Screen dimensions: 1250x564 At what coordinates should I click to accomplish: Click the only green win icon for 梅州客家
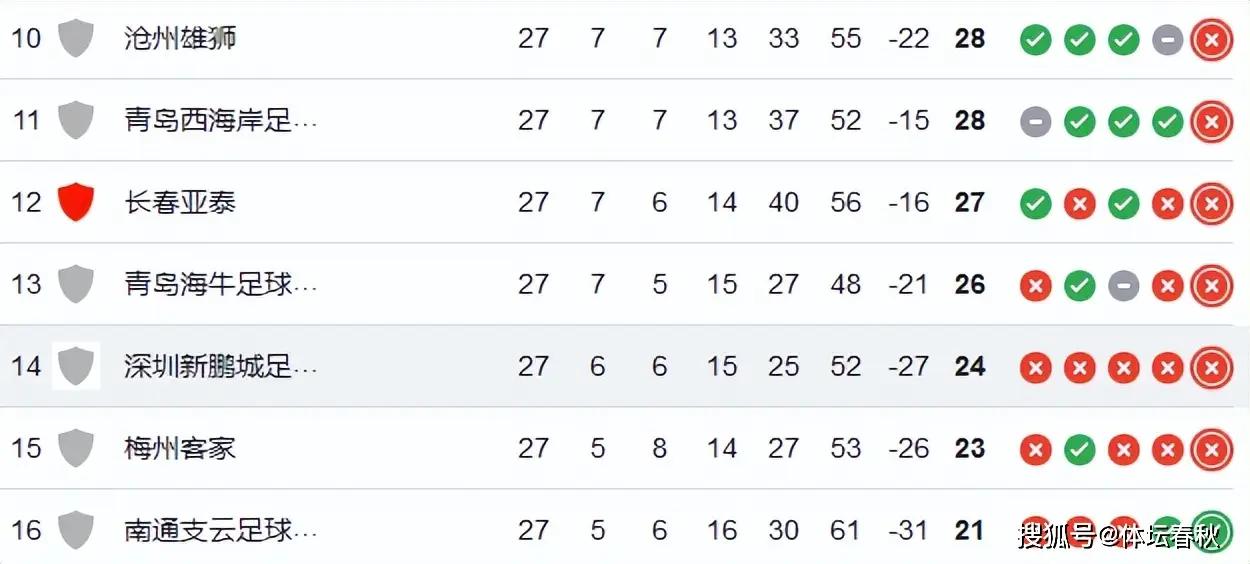click(x=1079, y=450)
